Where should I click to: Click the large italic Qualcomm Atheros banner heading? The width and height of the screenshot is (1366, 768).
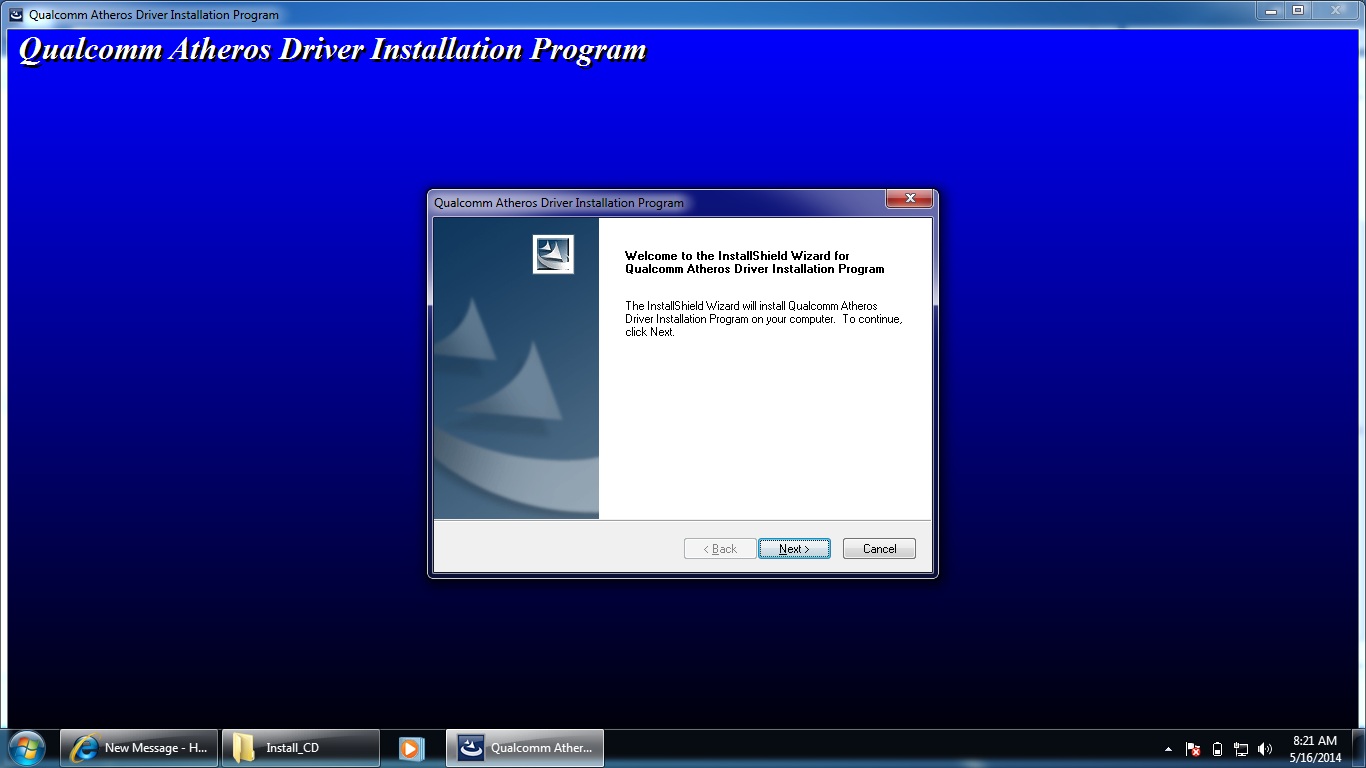[333, 50]
